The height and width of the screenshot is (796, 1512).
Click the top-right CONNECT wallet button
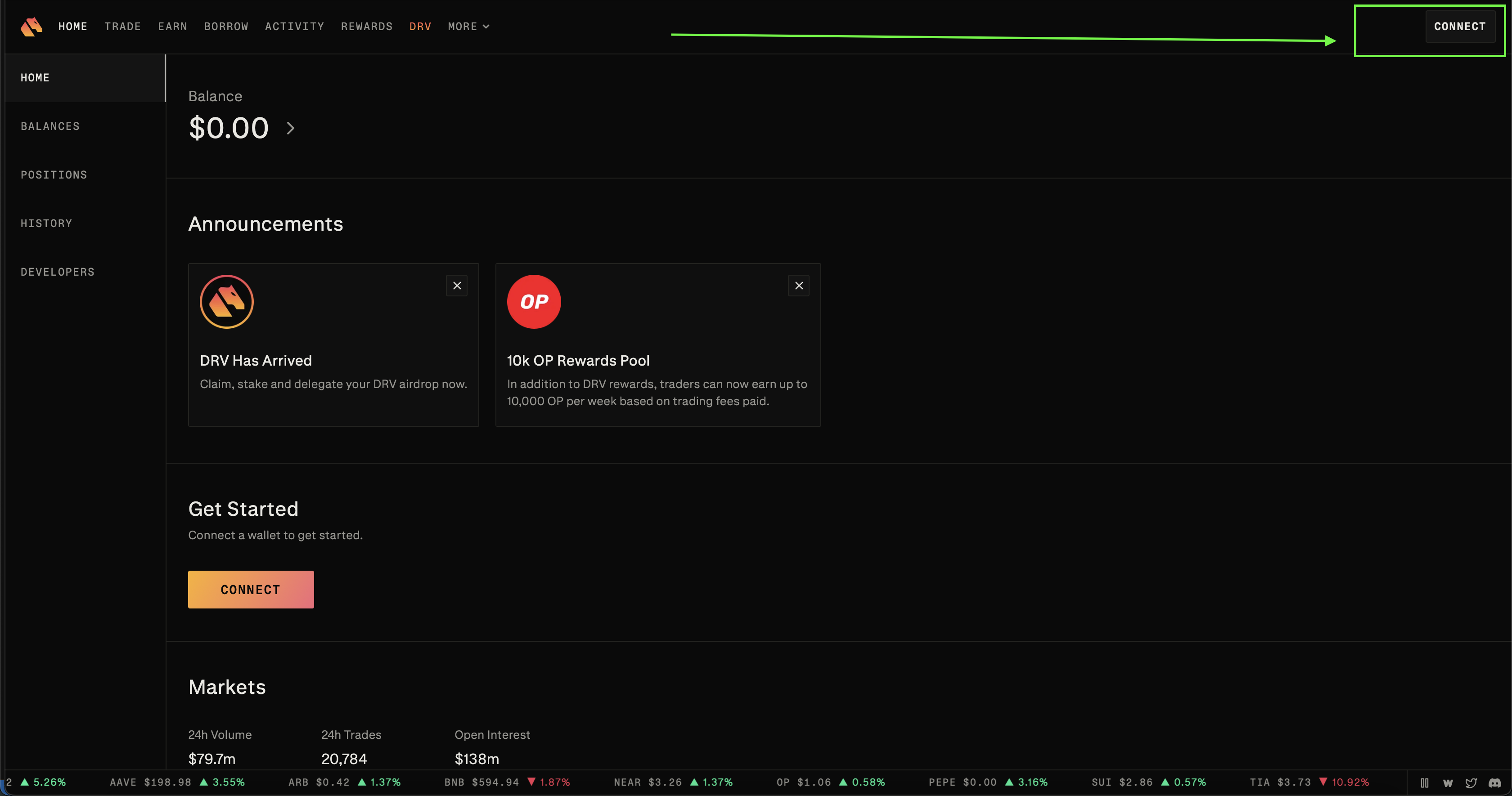[1459, 27]
